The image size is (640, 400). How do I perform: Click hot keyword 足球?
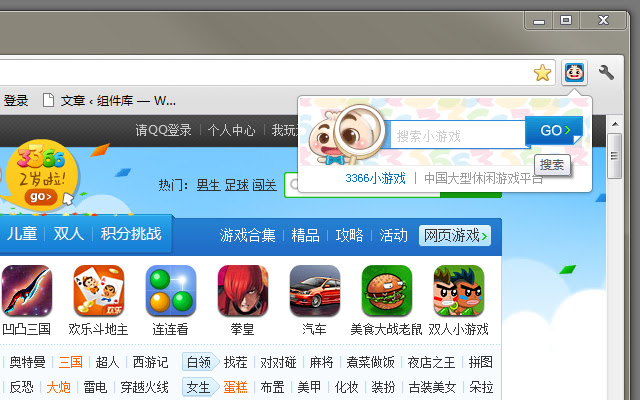tap(236, 185)
